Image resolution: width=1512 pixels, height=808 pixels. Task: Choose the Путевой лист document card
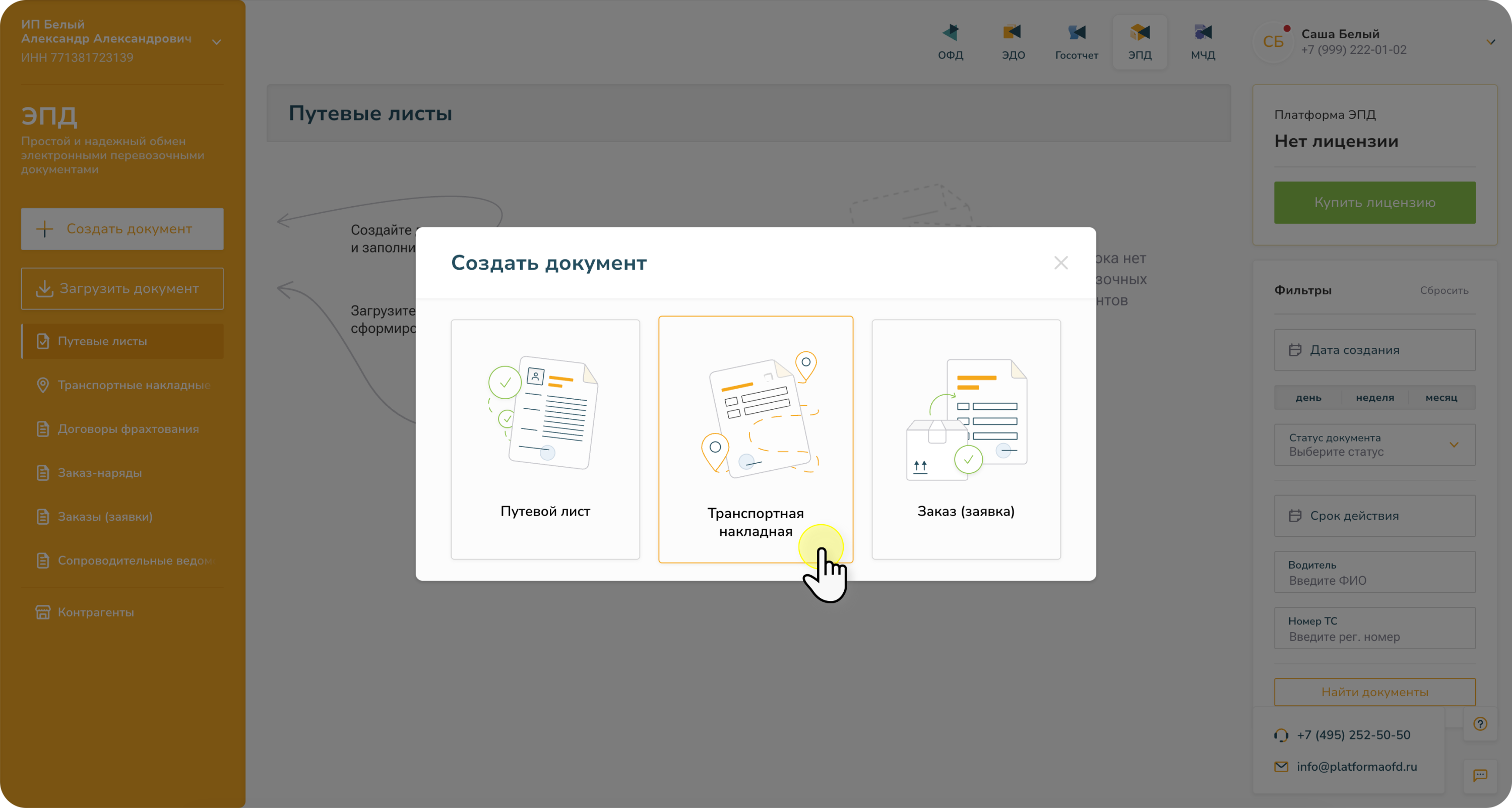pyautogui.click(x=545, y=439)
